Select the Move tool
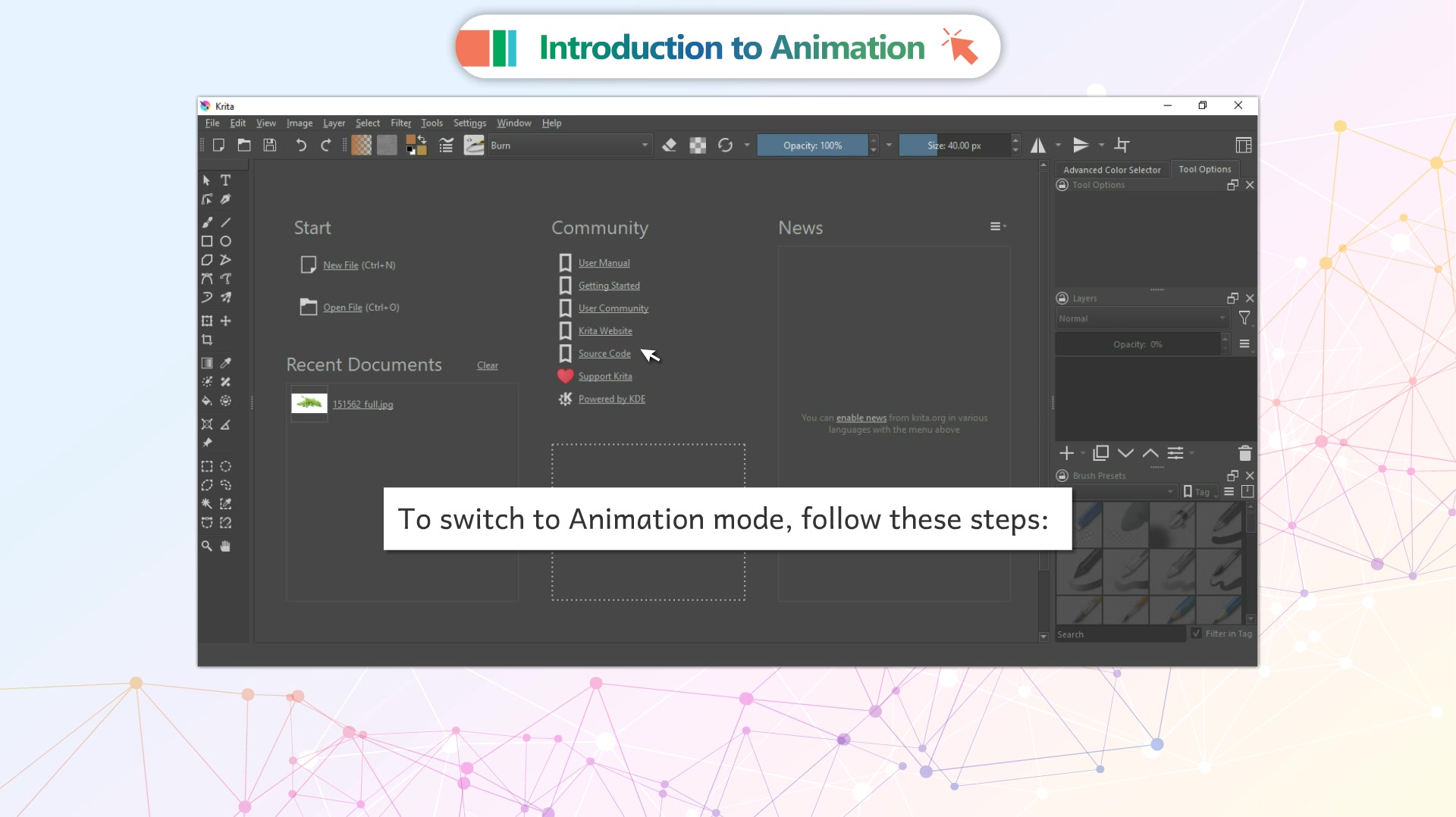The width and height of the screenshot is (1456, 817). pos(225,321)
